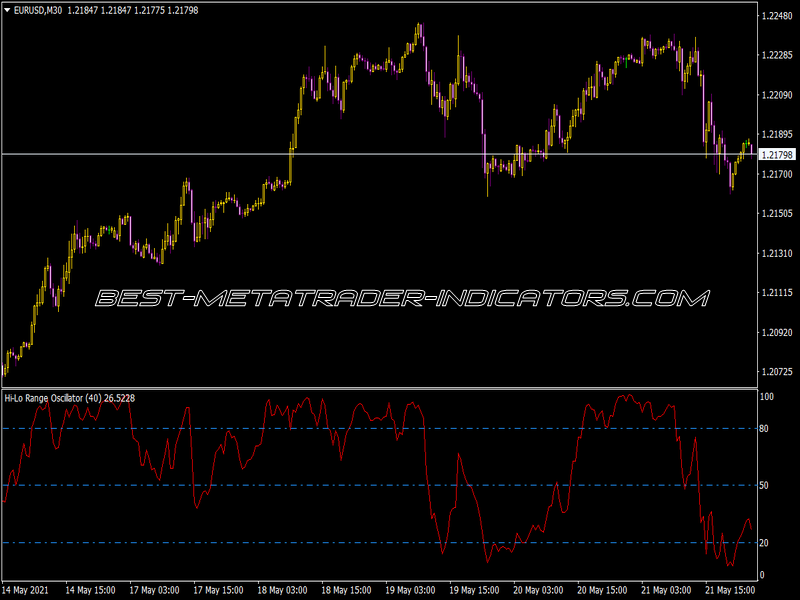
Task: Click the price scale value 1.20725
Action: point(777,371)
